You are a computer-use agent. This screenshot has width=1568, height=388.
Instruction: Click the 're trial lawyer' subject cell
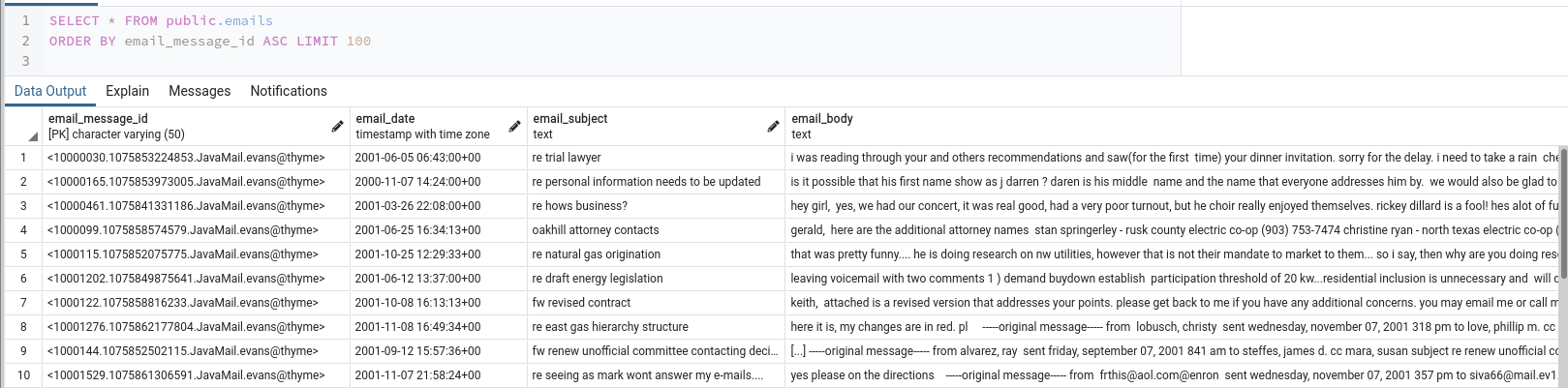567,158
